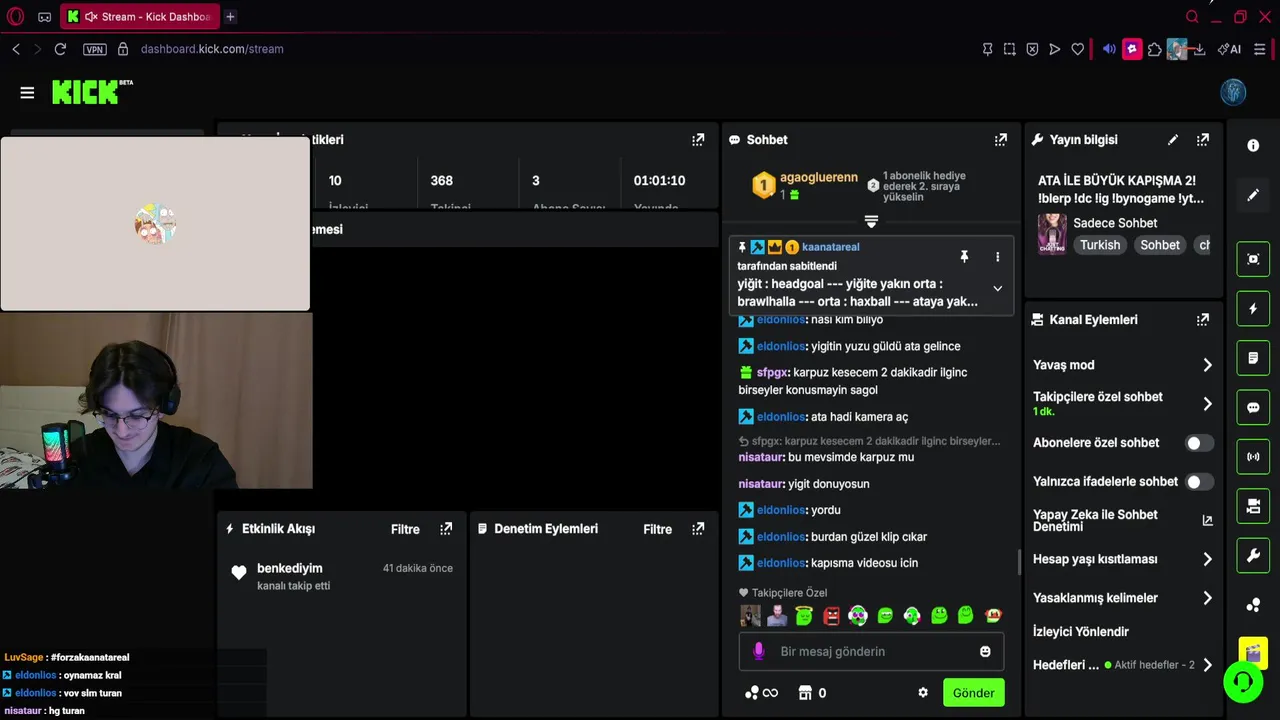Reload the browser page
Screen dimensions: 1280x720
click(x=60, y=49)
